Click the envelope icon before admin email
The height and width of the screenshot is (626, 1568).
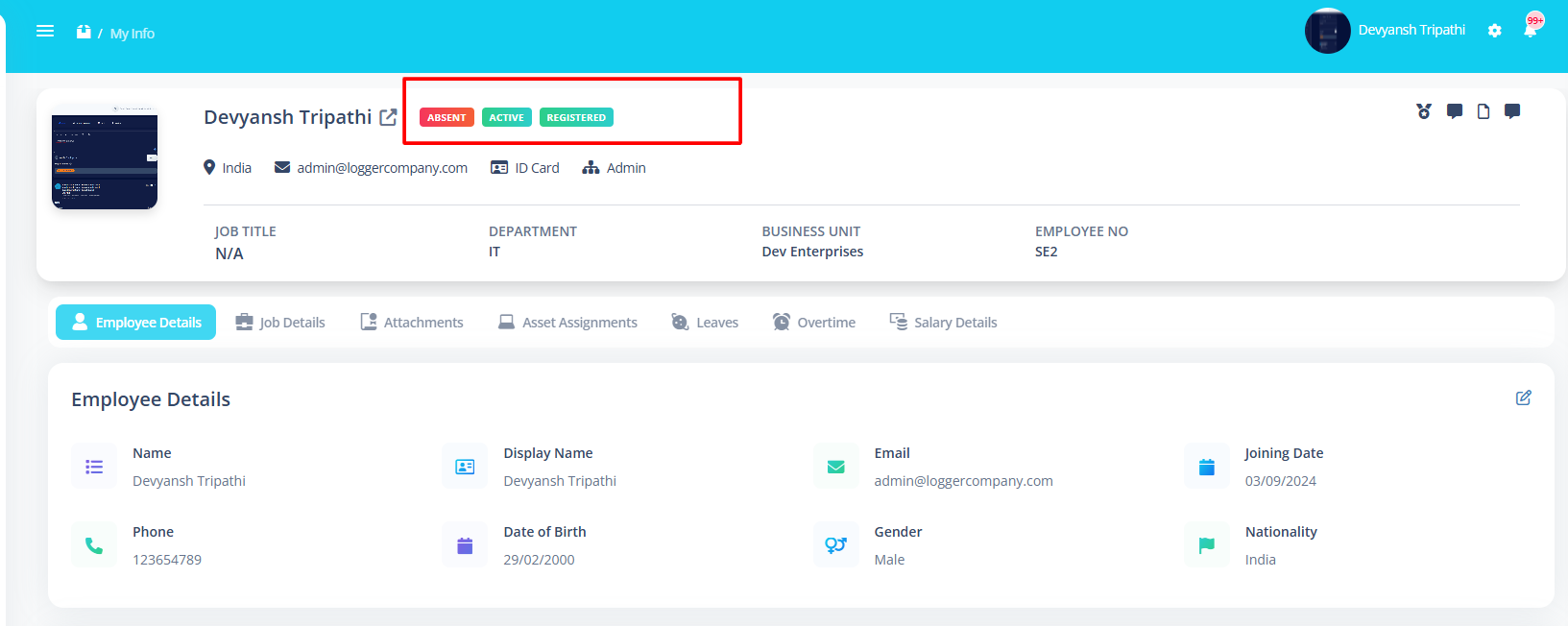coord(282,167)
